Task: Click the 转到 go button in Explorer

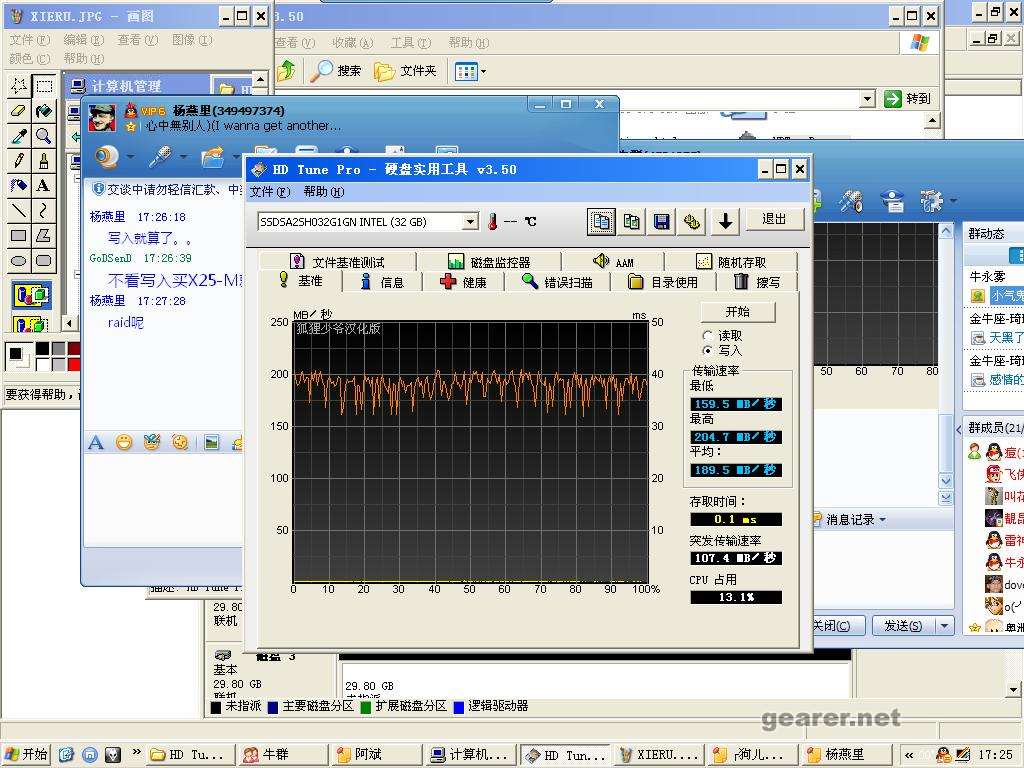Action: [907, 99]
